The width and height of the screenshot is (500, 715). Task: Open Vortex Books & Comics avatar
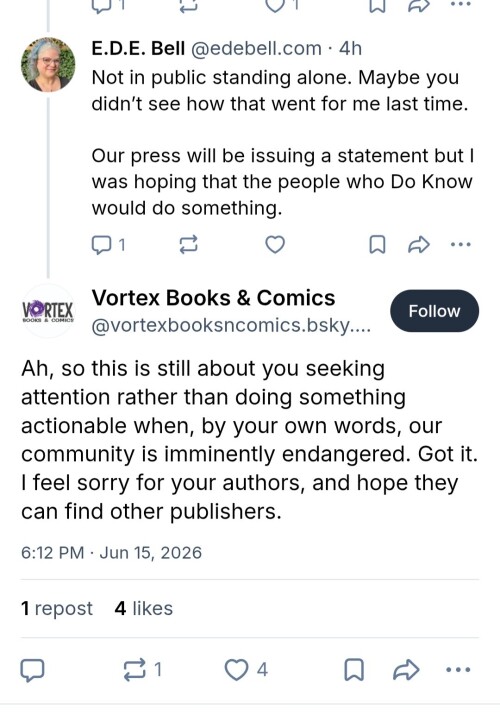point(48,311)
